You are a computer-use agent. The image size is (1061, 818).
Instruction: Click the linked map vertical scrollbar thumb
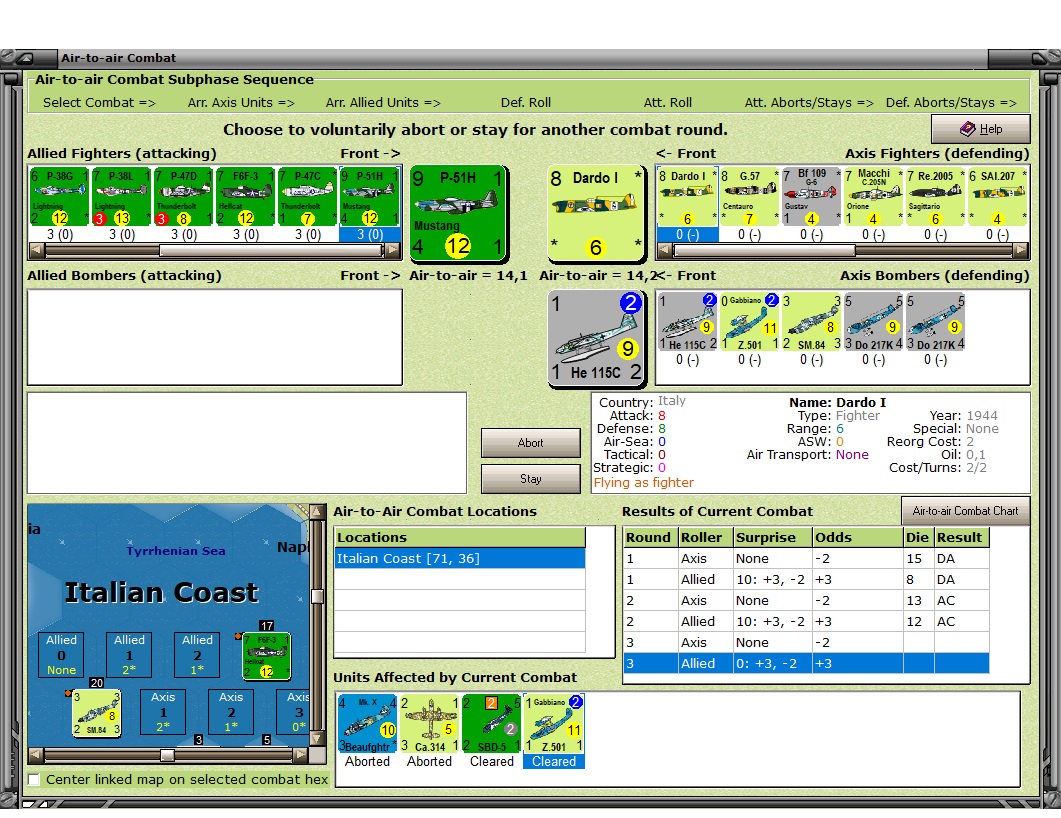click(316, 596)
